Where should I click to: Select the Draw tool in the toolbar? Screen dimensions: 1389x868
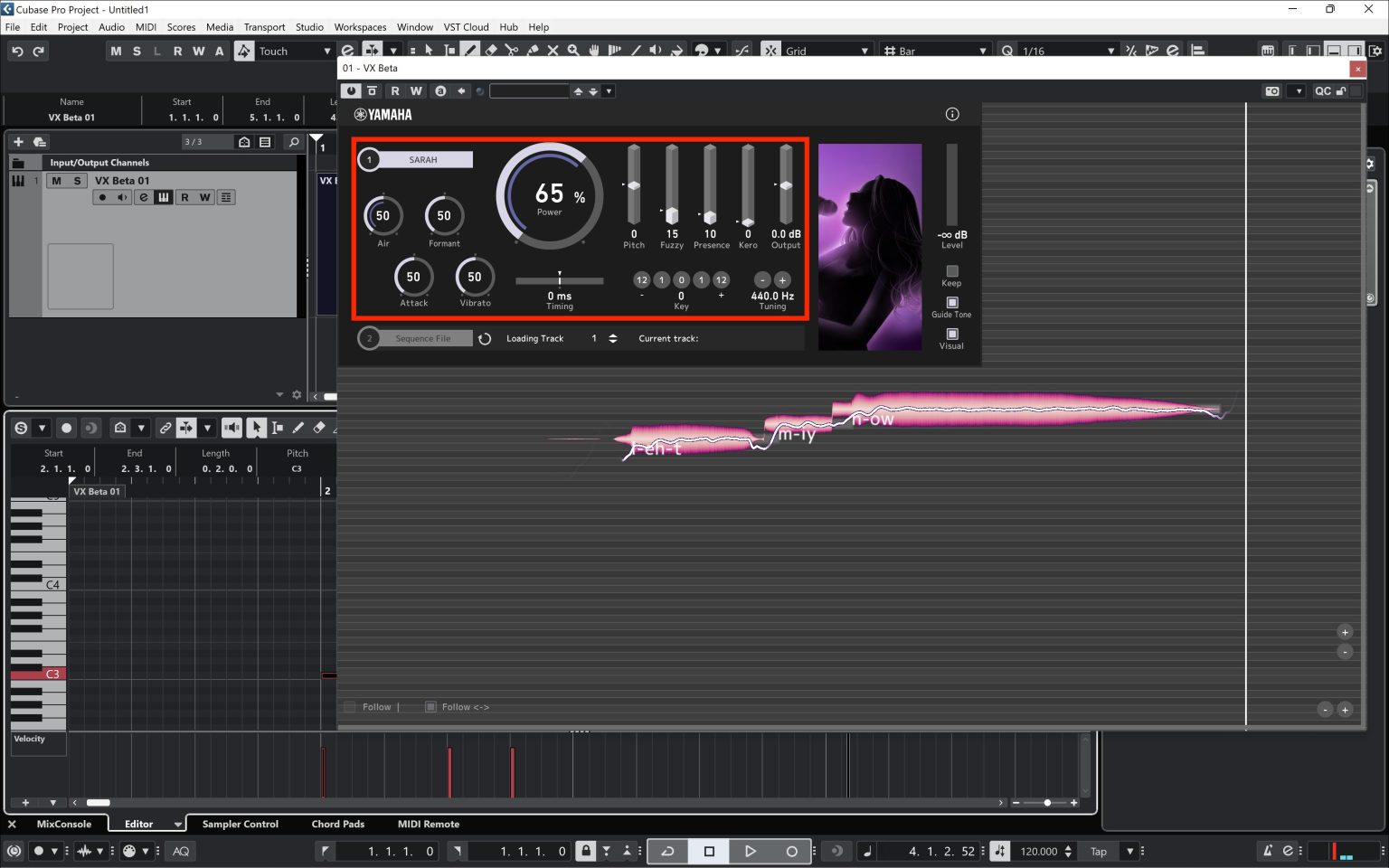coord(470,51)
